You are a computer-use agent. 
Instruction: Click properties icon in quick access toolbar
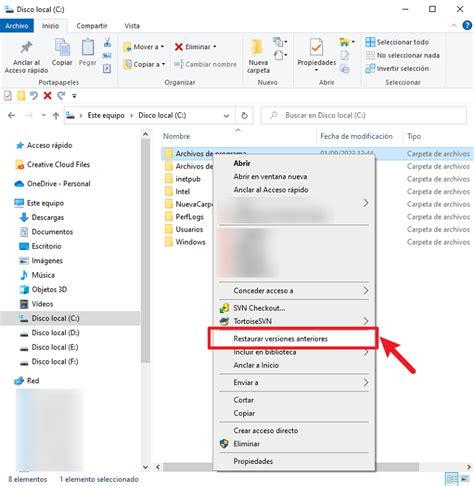(8, 96)
